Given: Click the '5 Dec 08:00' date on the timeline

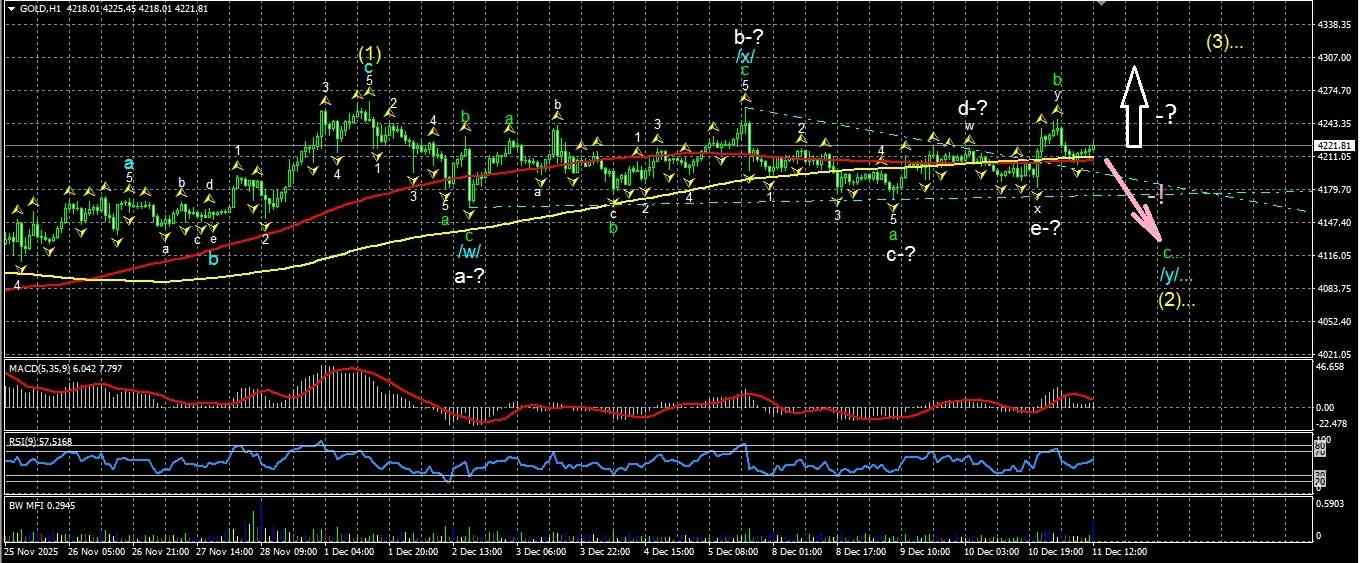Looking at the screenshot, I should 738,551.
